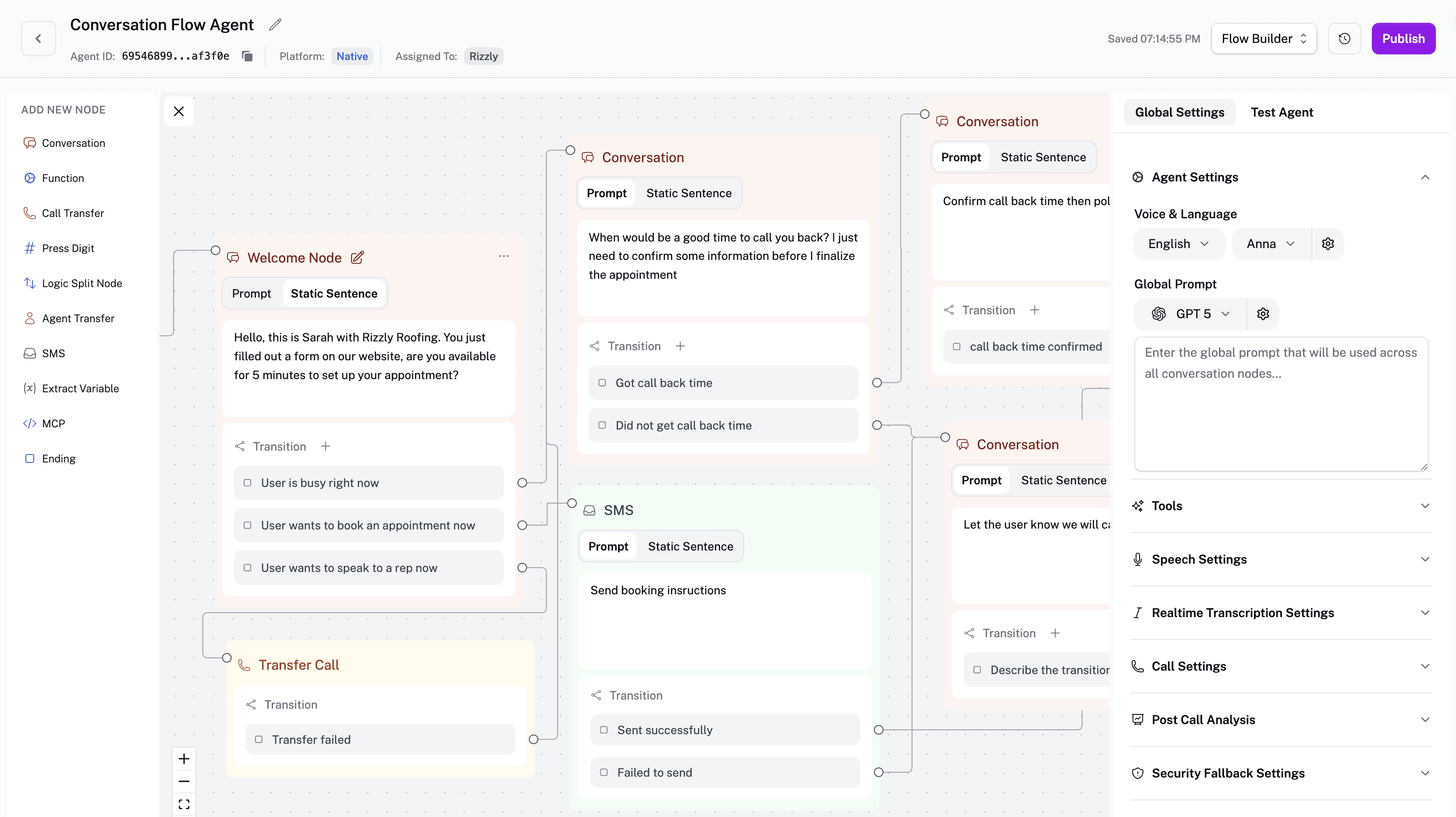Open voice settings gear next to Anna
The height and width of the screenshot is (817, 1456).
click(x=1328, y=244)
